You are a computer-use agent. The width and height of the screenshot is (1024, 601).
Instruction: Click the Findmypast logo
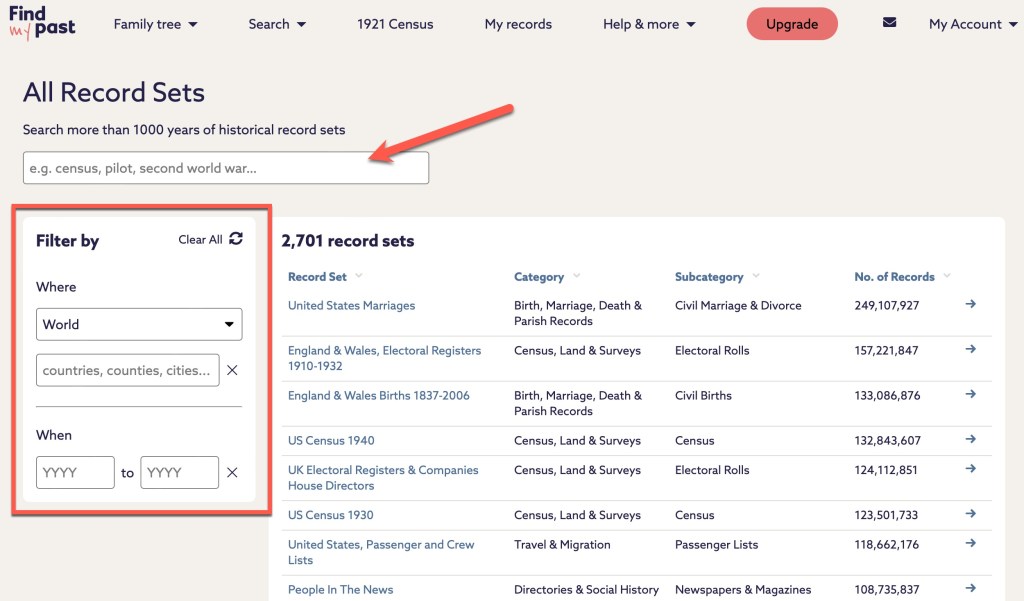pyautogui.click(x=42, y=23)
